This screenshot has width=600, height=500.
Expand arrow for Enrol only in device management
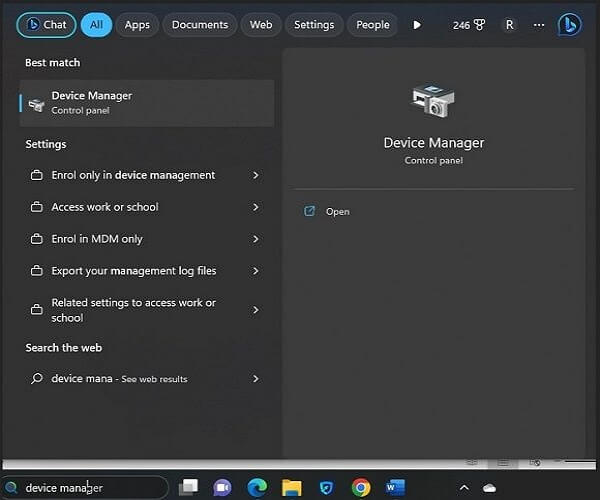(x=256, y=175)
